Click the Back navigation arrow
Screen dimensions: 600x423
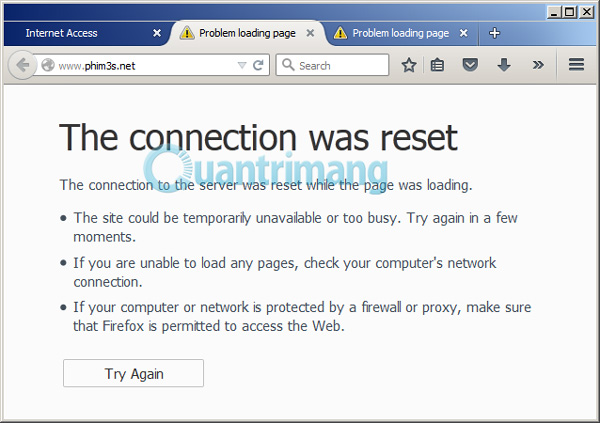pos(22,65)
